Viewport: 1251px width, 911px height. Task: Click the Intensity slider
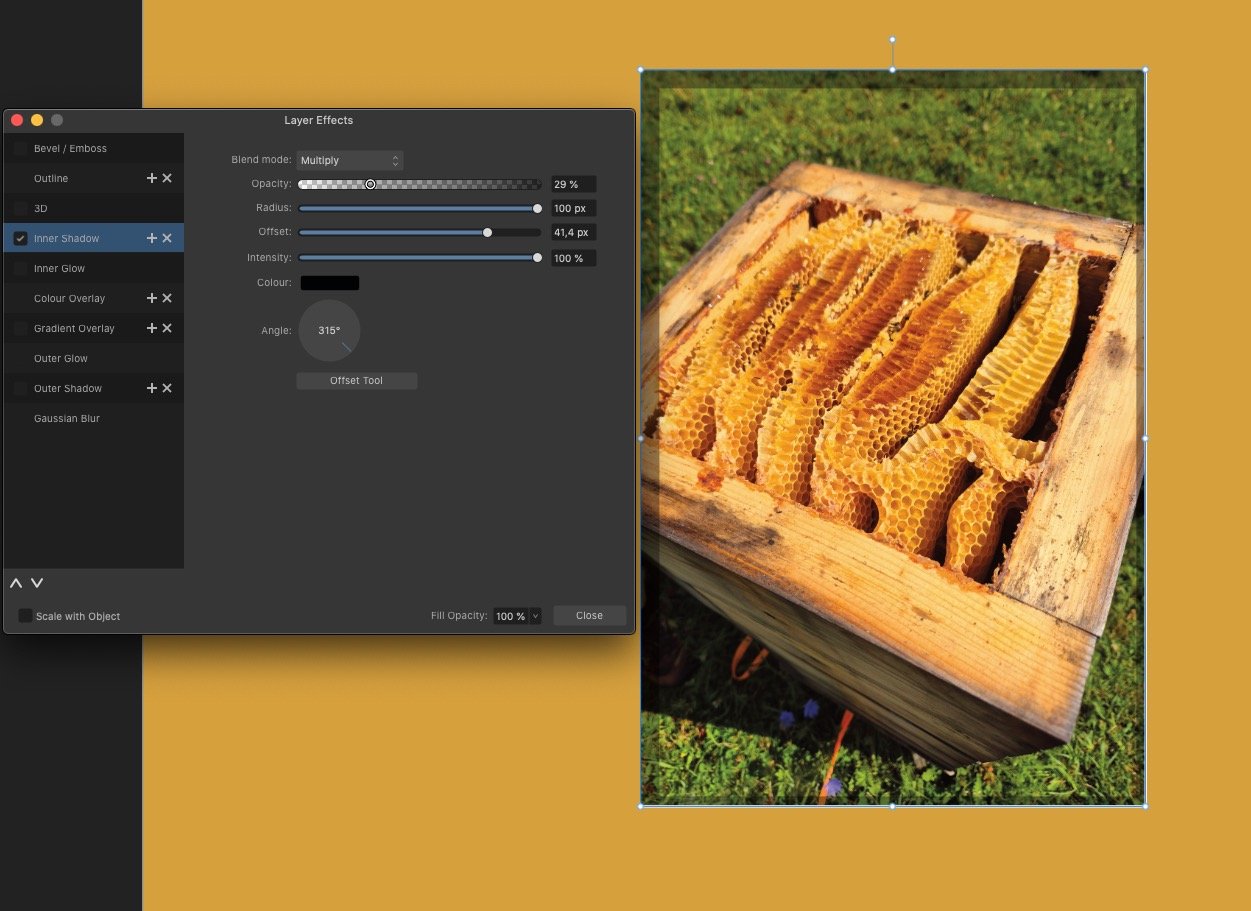[420, 258]
